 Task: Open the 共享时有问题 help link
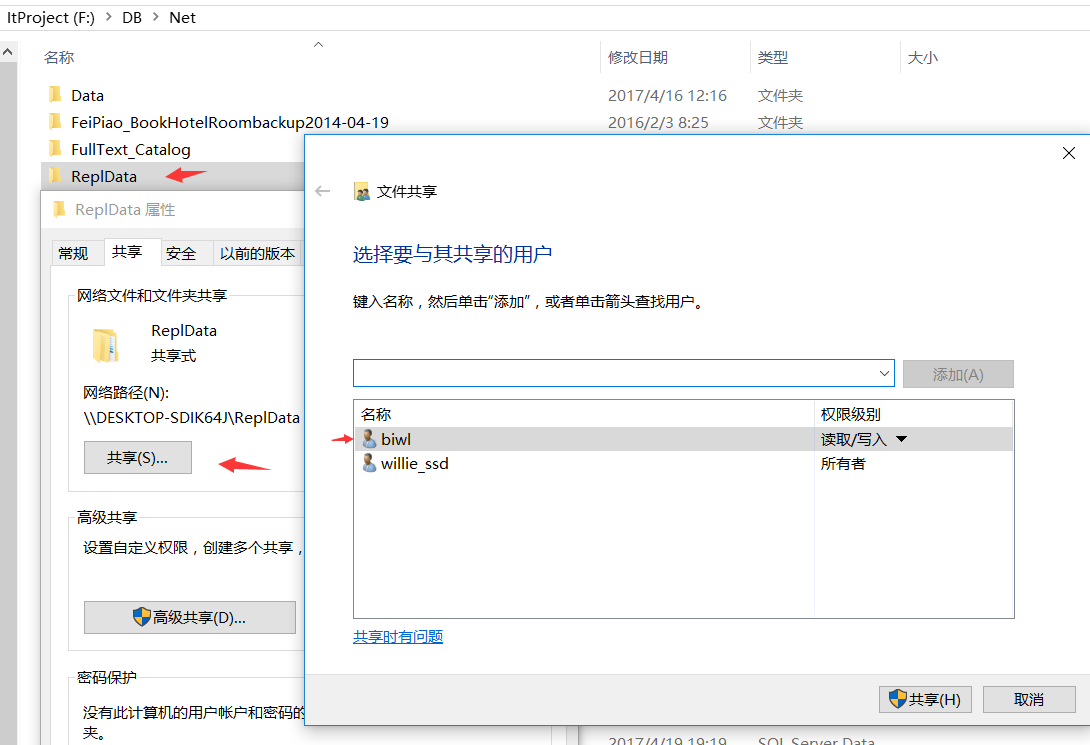coord(397,637)
